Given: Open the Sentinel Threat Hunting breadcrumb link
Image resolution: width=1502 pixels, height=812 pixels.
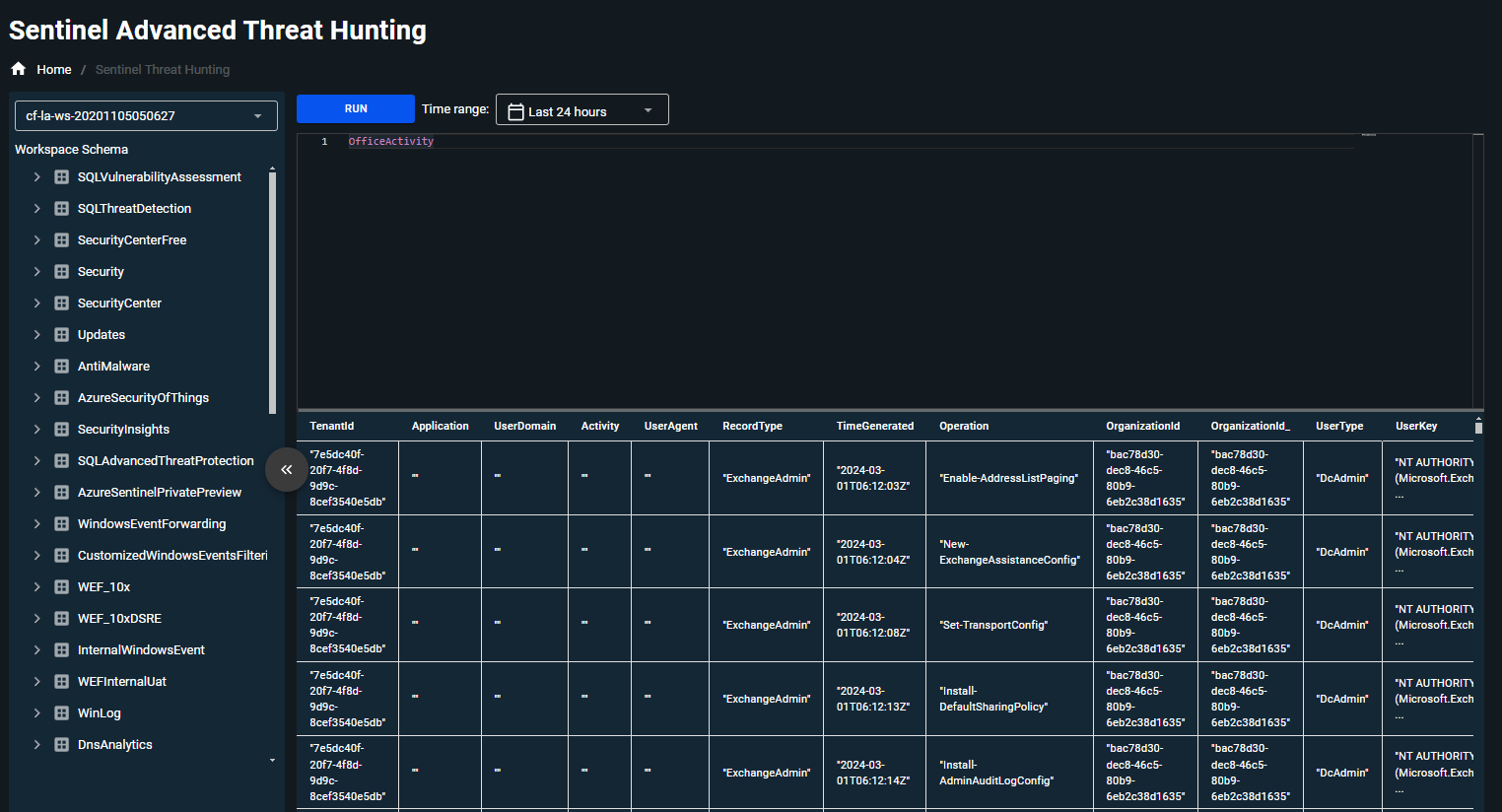Looking at the screenshot, I should point(162,69).
